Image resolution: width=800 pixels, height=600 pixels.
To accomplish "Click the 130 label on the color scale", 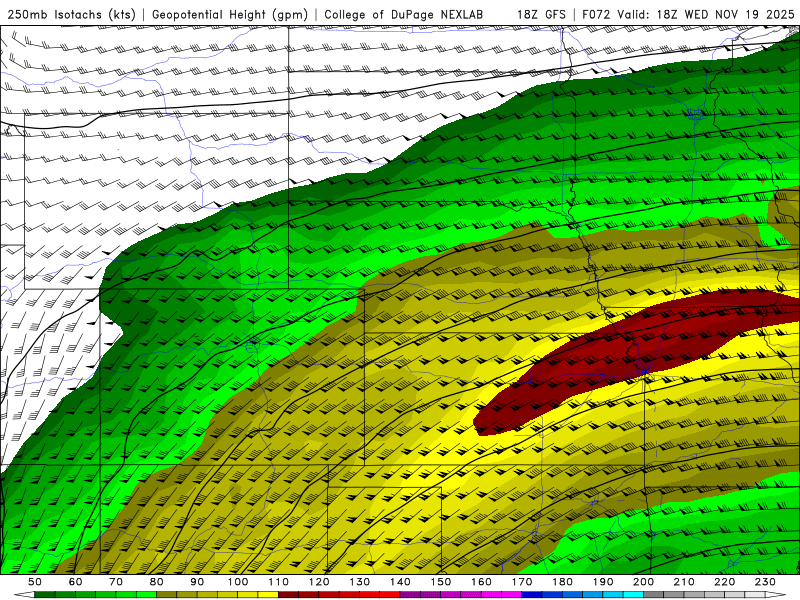I will pos(360,582).
